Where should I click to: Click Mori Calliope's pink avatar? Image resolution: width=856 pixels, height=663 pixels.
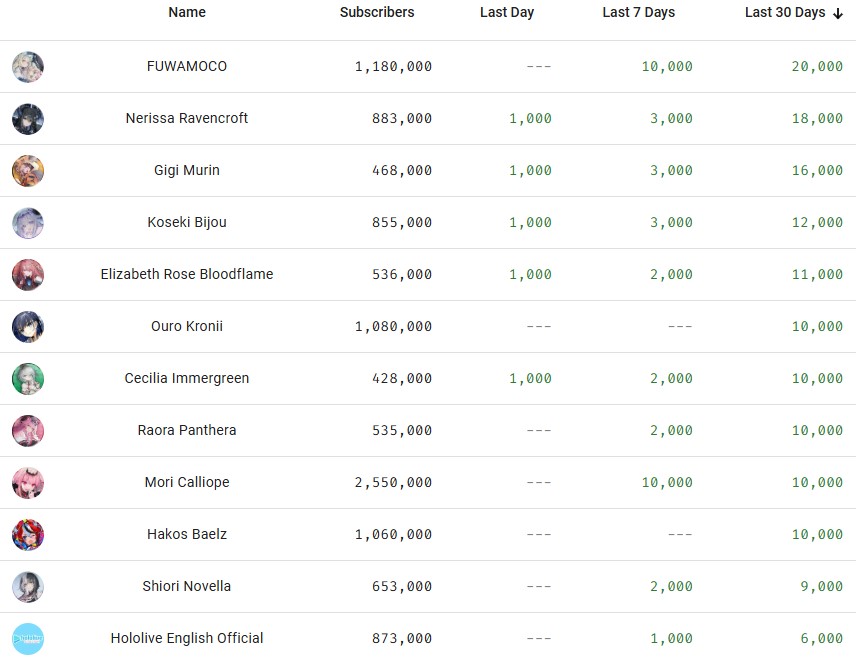click(28, 483)
